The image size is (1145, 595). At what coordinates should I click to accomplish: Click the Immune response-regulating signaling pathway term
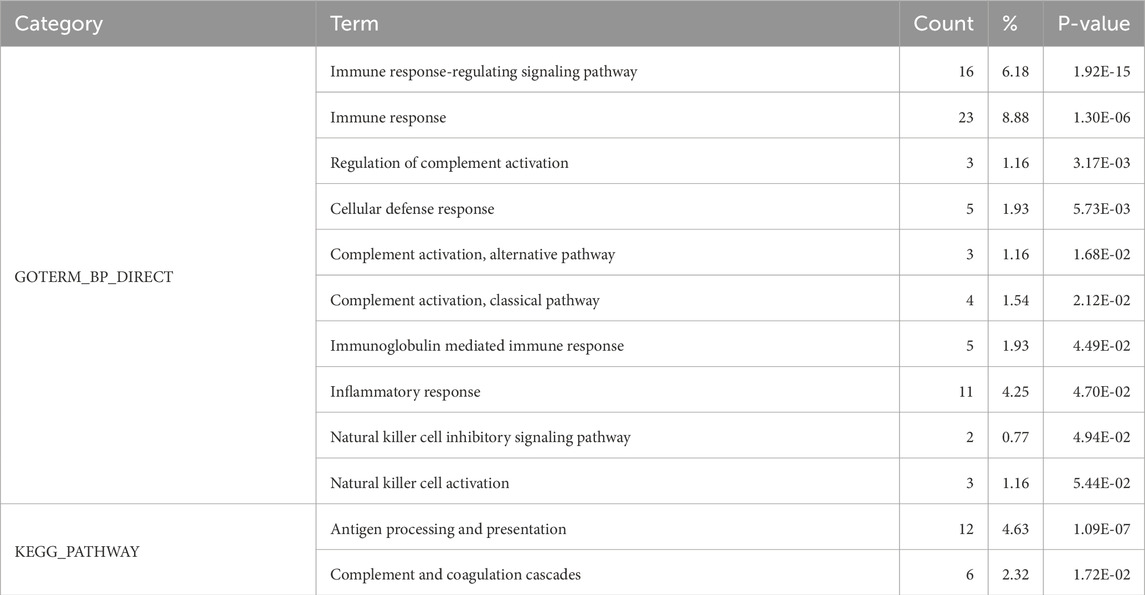pos(483,72)
